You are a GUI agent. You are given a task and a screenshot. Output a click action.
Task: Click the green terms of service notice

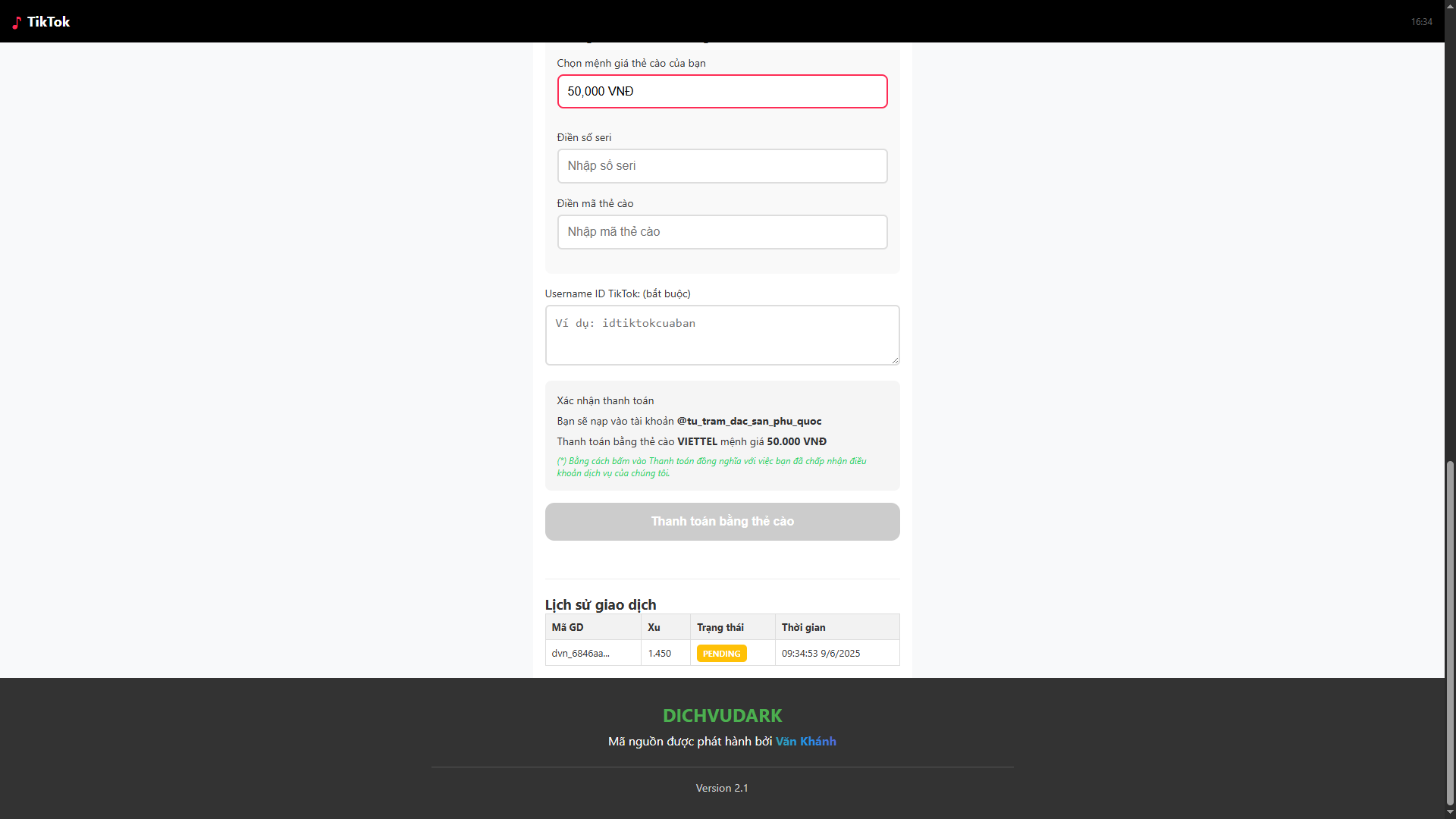coord(711,467)
